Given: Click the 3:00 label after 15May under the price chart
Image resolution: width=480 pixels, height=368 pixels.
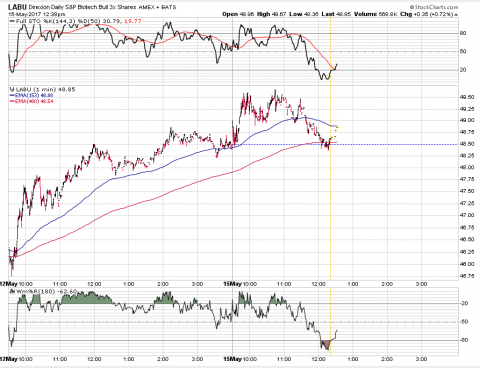Looking at the screenshot, I should tap(422, 284).
